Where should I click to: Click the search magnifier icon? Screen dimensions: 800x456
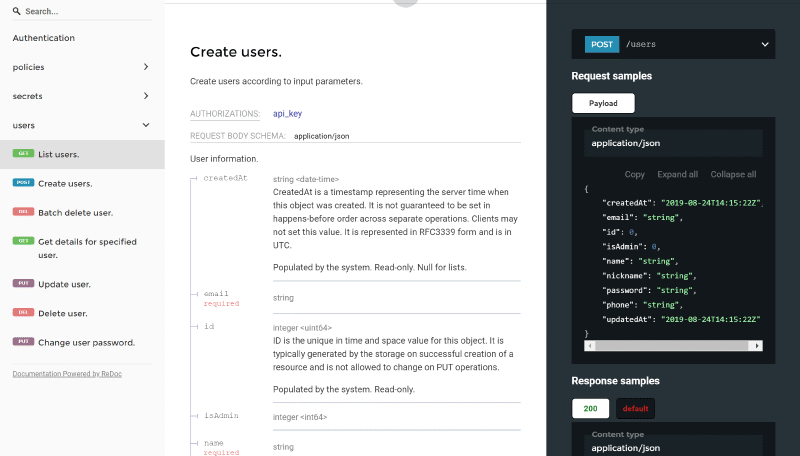[x=17, y=12]
